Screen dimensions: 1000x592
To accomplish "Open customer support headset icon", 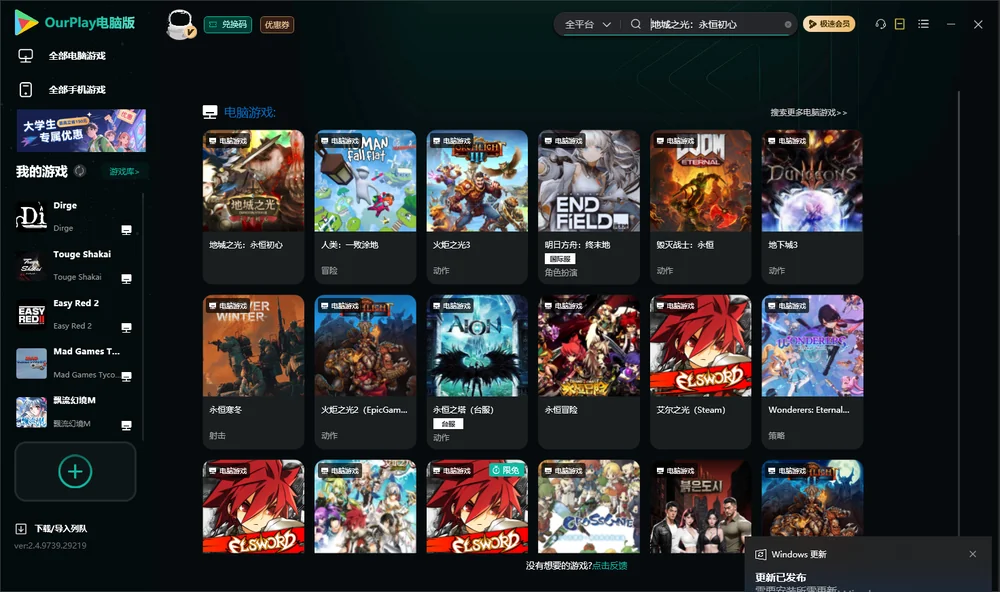I will tap(881, 24).
